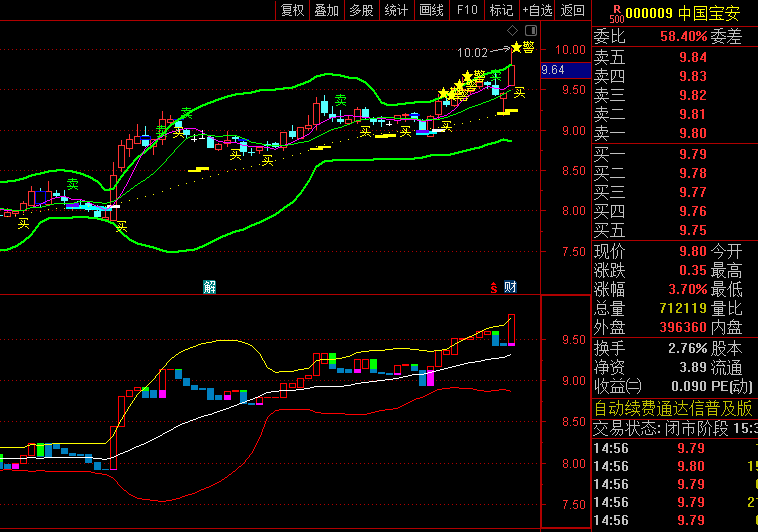Open the 叠加 overlay option
758x532 pixels.
click(x=326, y=10)
